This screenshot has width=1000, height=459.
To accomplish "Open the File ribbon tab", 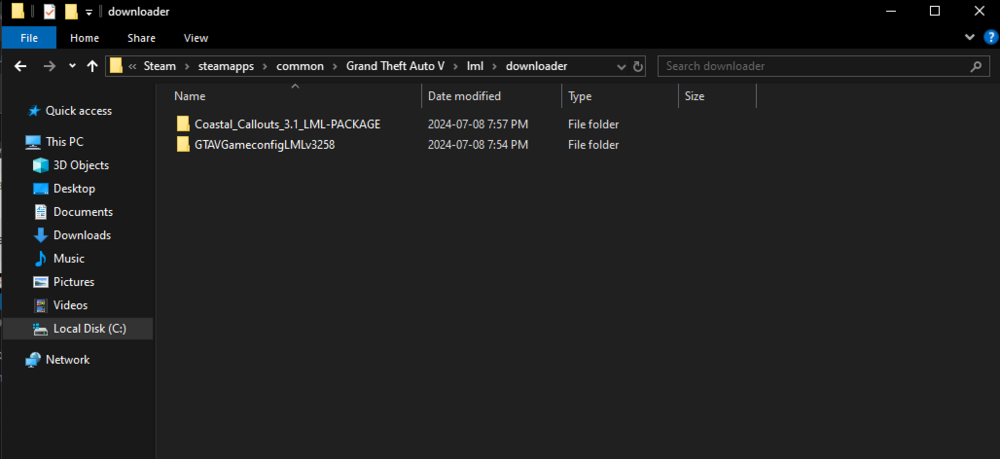I will click(x=29, y=38).
